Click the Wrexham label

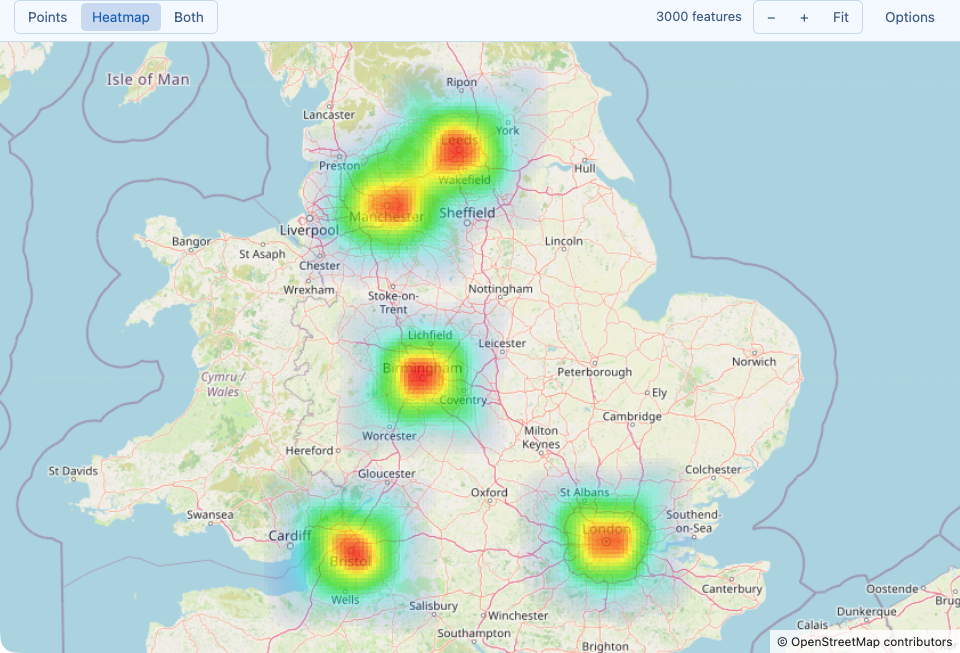[309, 290]
